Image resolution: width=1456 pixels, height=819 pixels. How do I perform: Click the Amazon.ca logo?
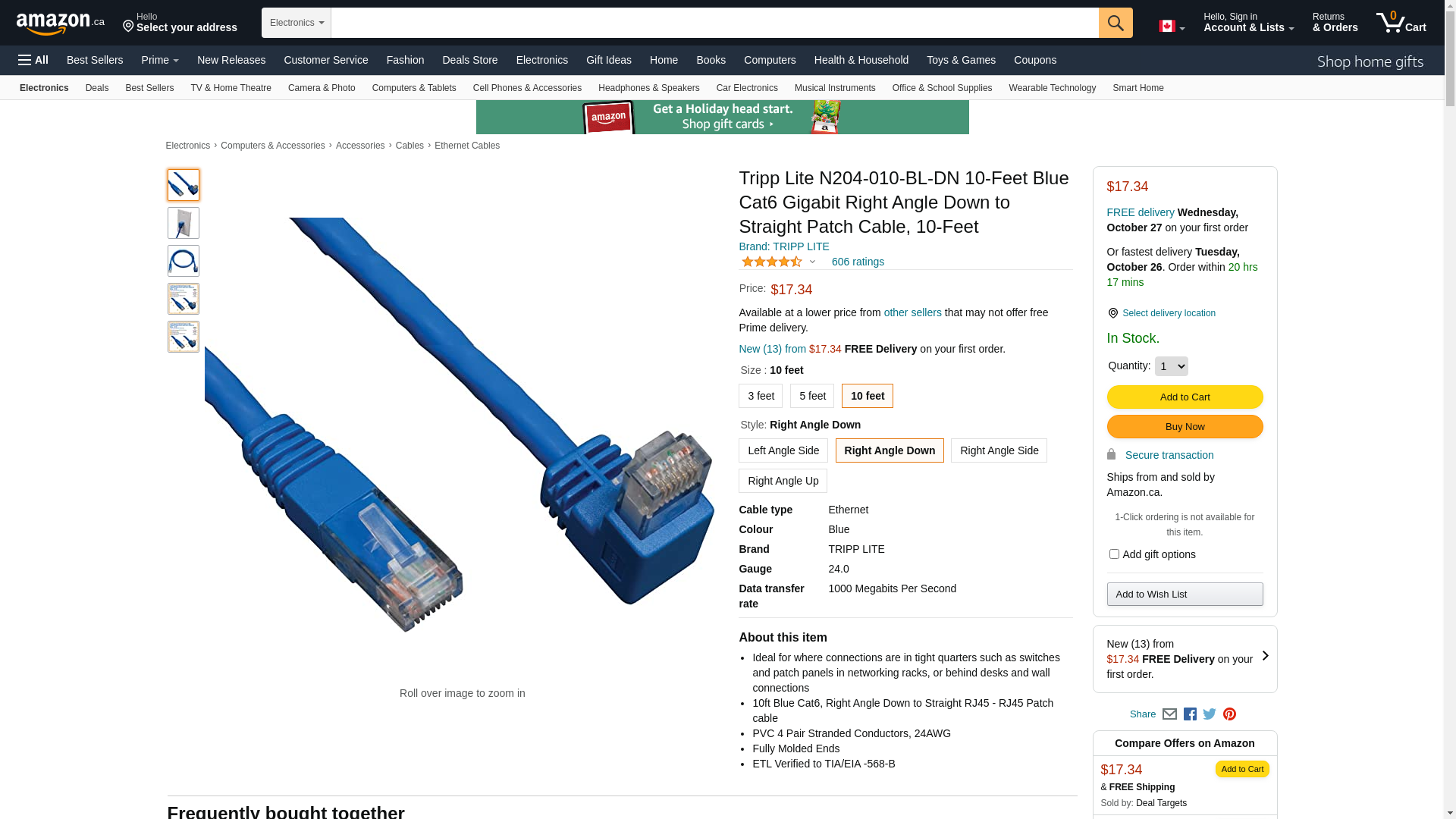61,24
